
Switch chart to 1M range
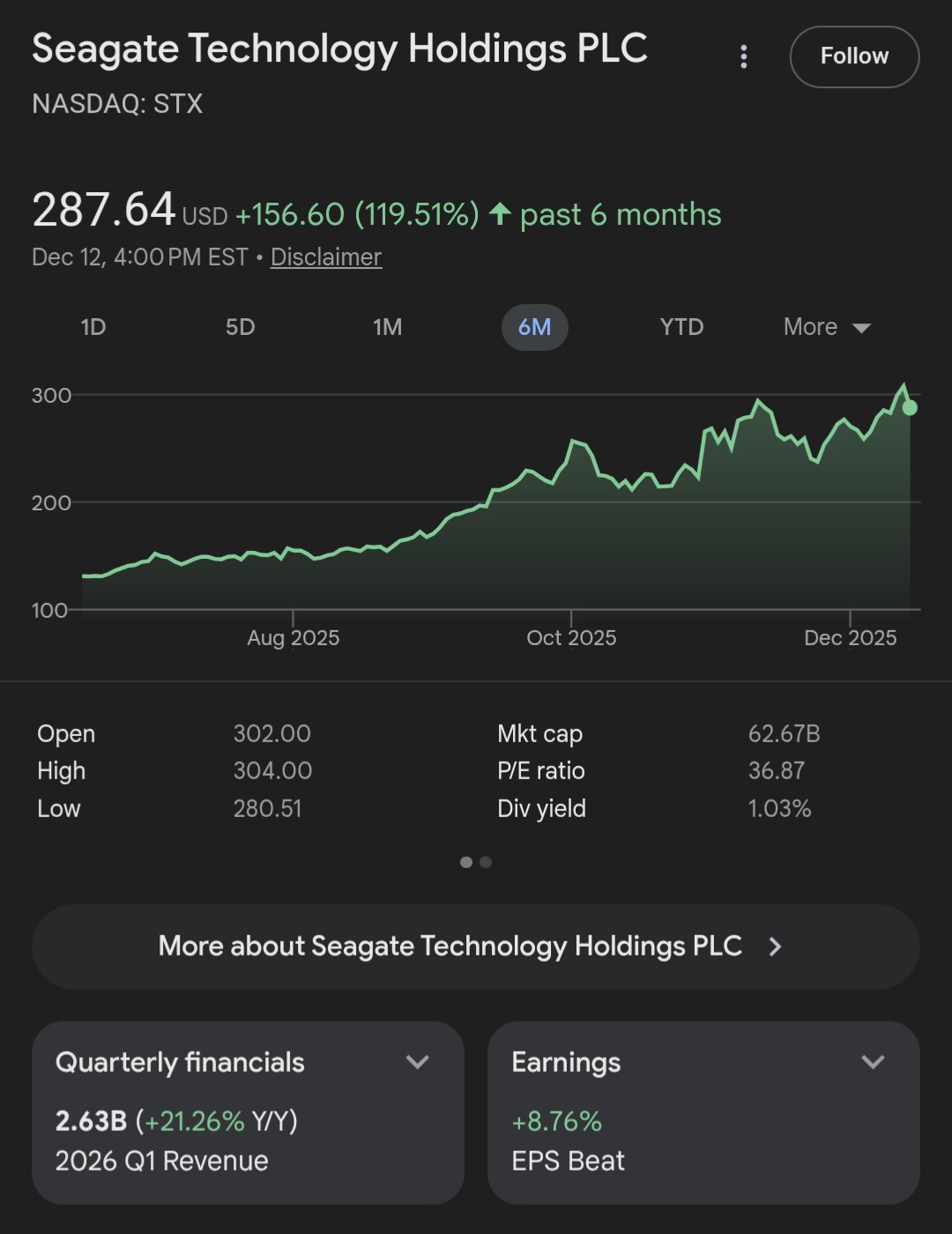pyautogui.click(x=387, y=327)
